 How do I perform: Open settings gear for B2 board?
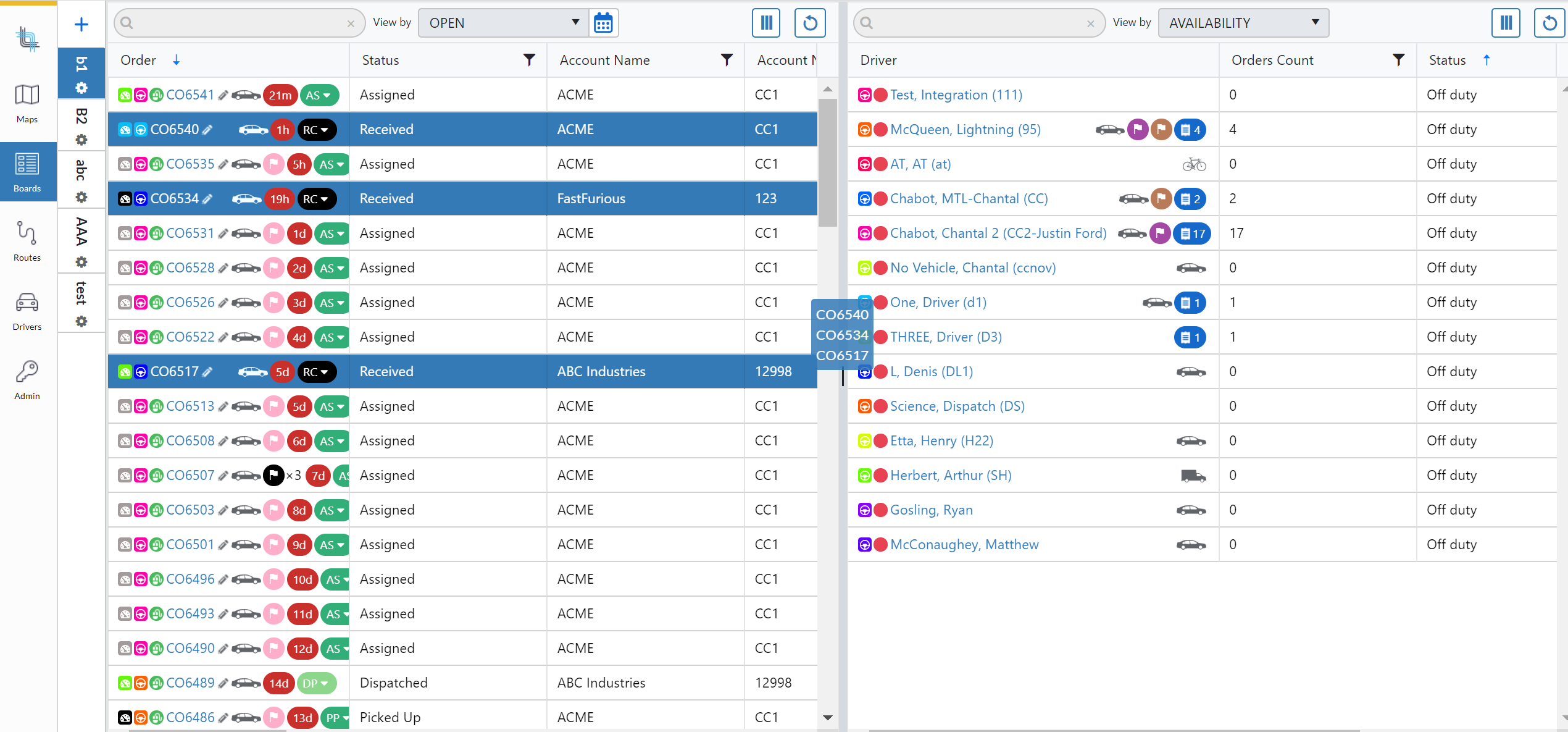click(81, 140)
